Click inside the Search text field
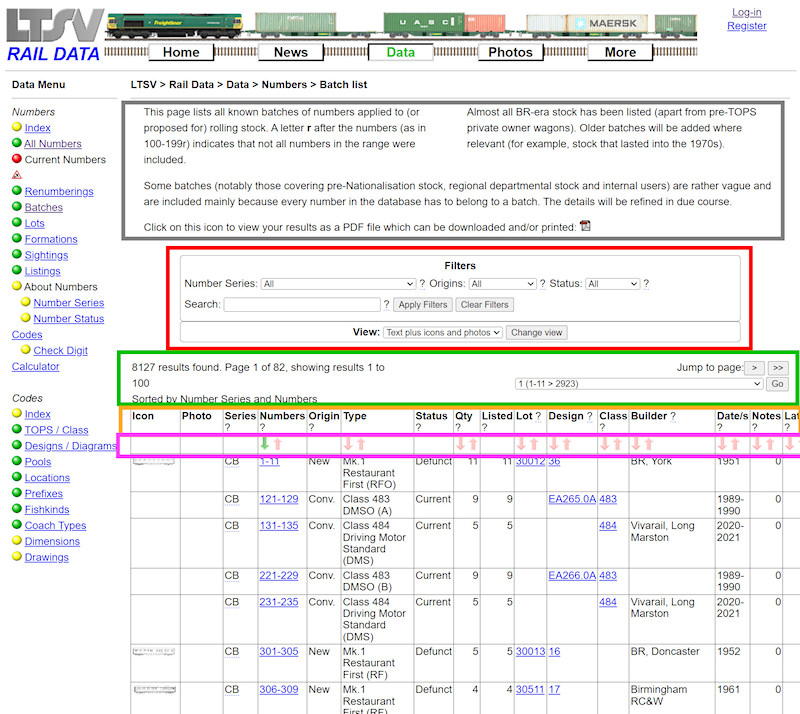The height and width of the screenshot is (714, 800). pos(303,304)
